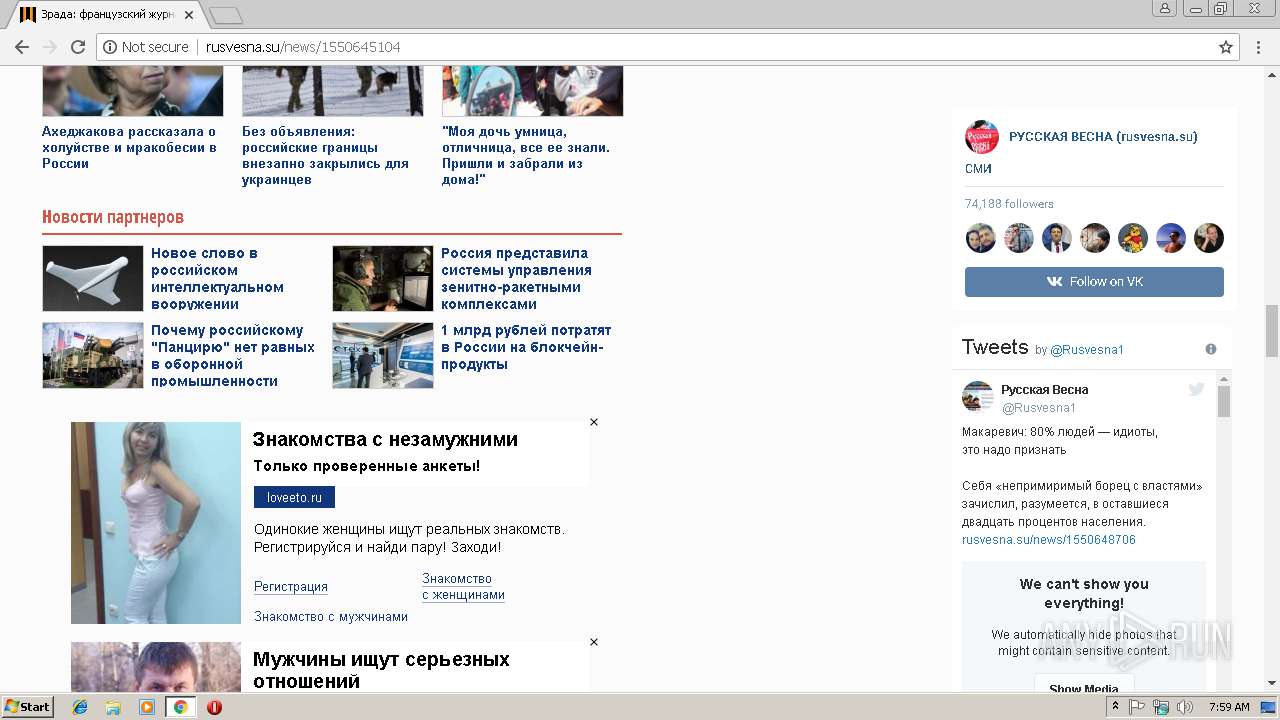Open a new tab with the new tab button
Viewport: 1280px width, 720px height.
click(x=226, y=15)
